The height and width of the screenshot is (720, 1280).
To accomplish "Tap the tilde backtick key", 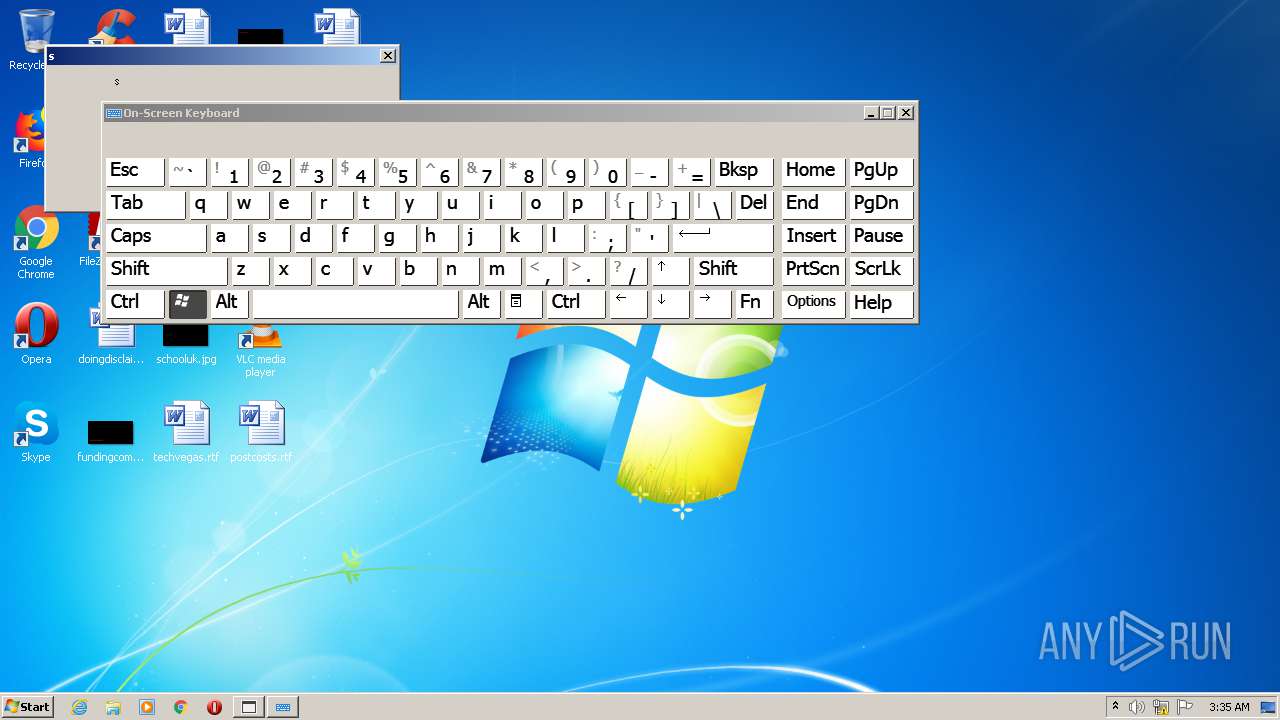I will [x=187, y=171].
